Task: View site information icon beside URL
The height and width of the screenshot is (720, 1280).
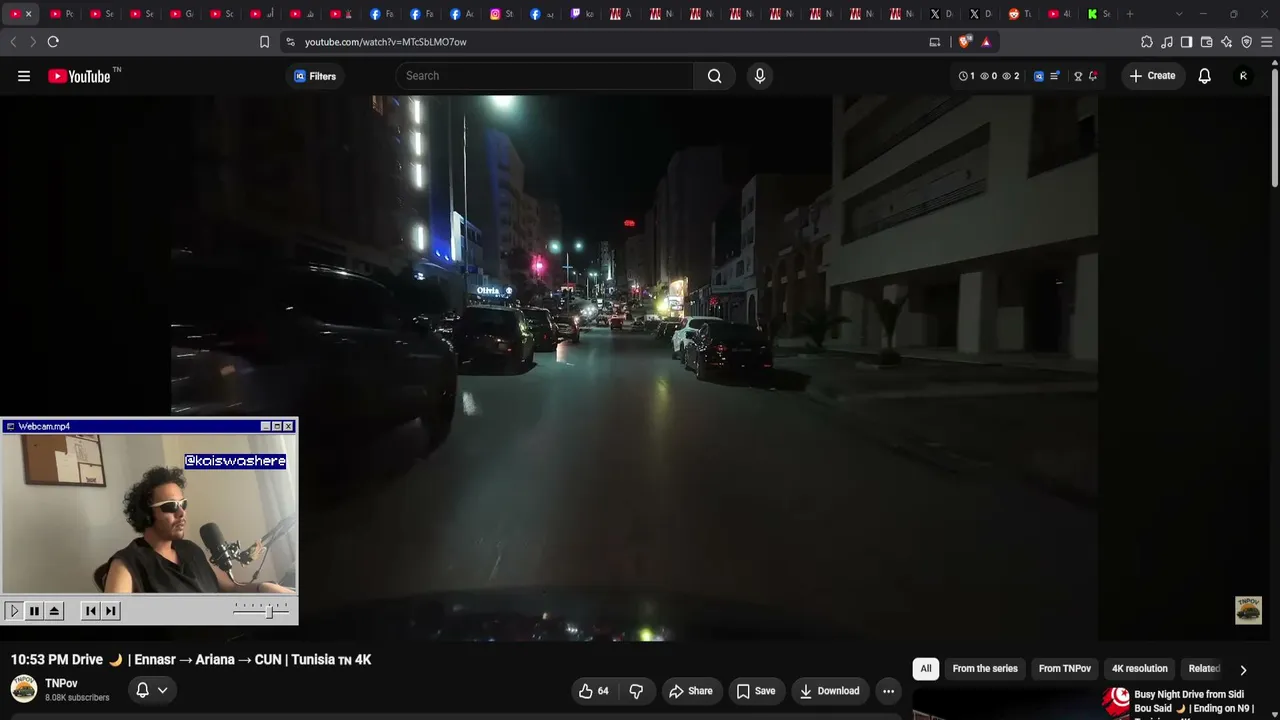Action: coord(290,42)
